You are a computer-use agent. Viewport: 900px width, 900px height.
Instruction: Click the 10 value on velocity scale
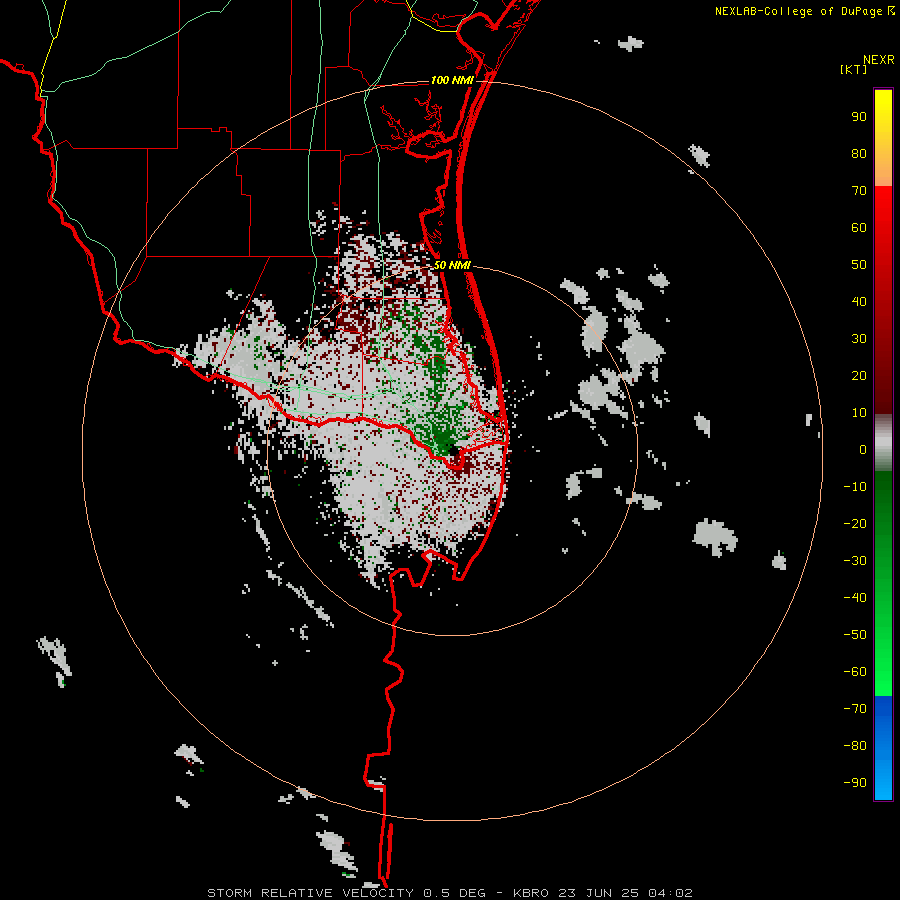pyautogui.click(x=859, y=413)
